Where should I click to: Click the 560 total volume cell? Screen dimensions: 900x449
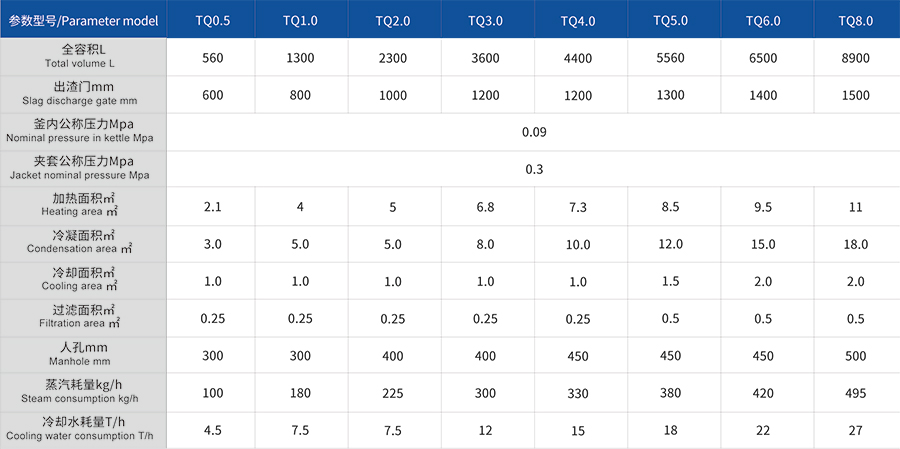(x=212, y=58)
